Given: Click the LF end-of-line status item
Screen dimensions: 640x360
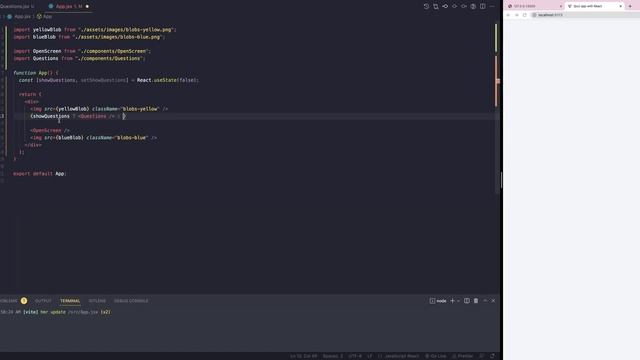Looking at the screenshot, I should (369, 356).
